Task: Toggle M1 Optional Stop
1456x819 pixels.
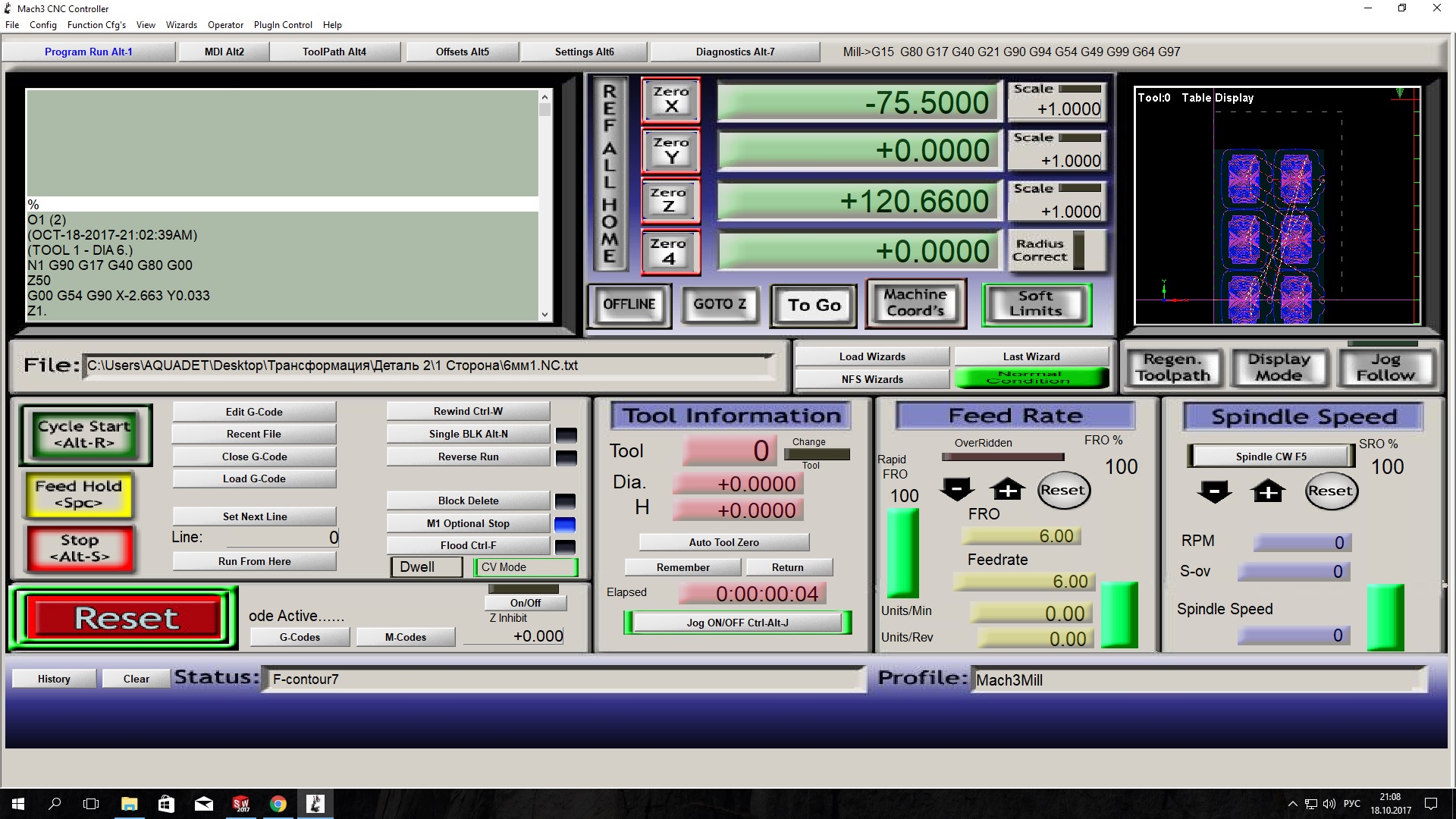Action: coord(468,523)
